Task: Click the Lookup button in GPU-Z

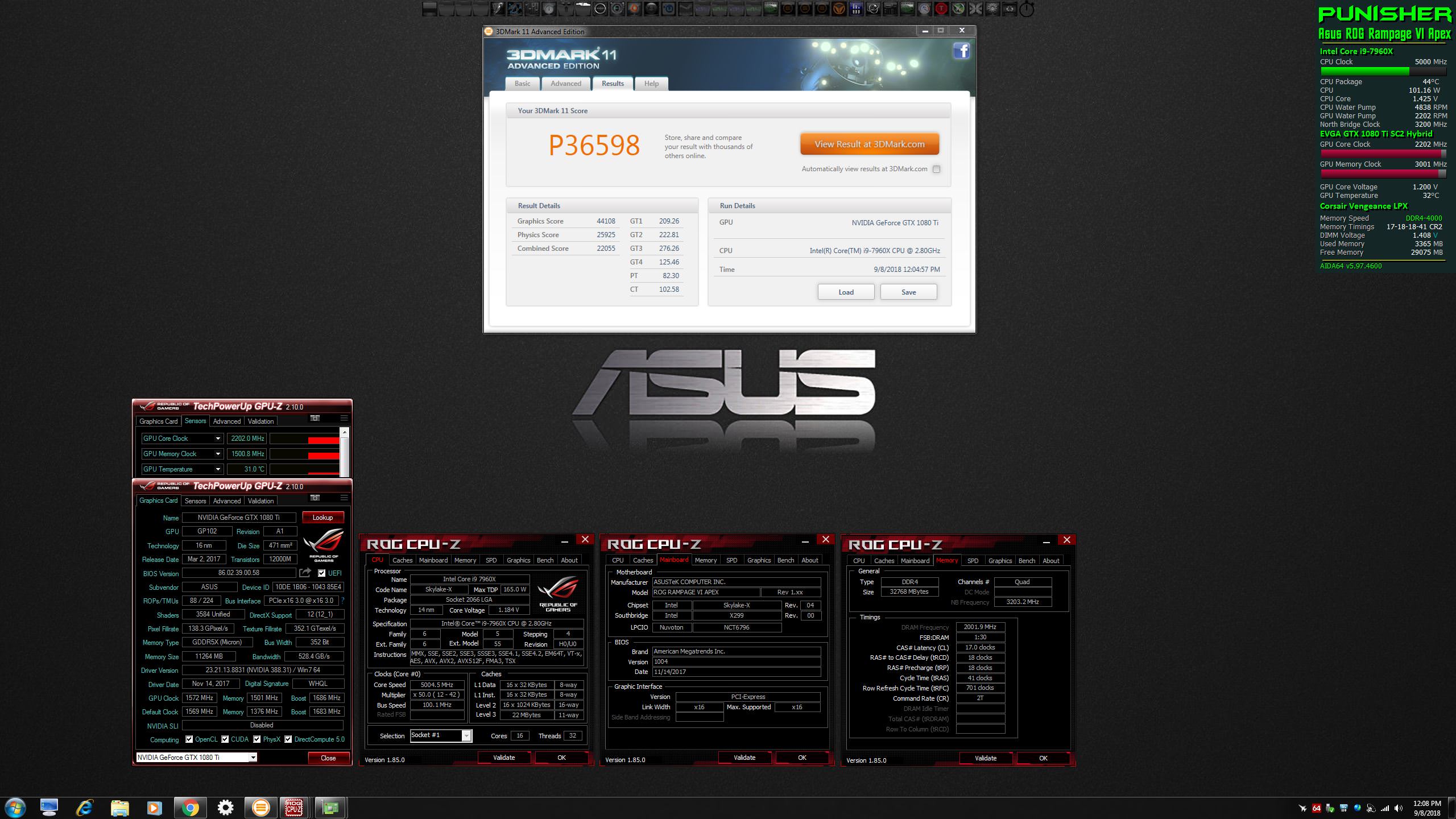Action: click(x=322, y=518)
